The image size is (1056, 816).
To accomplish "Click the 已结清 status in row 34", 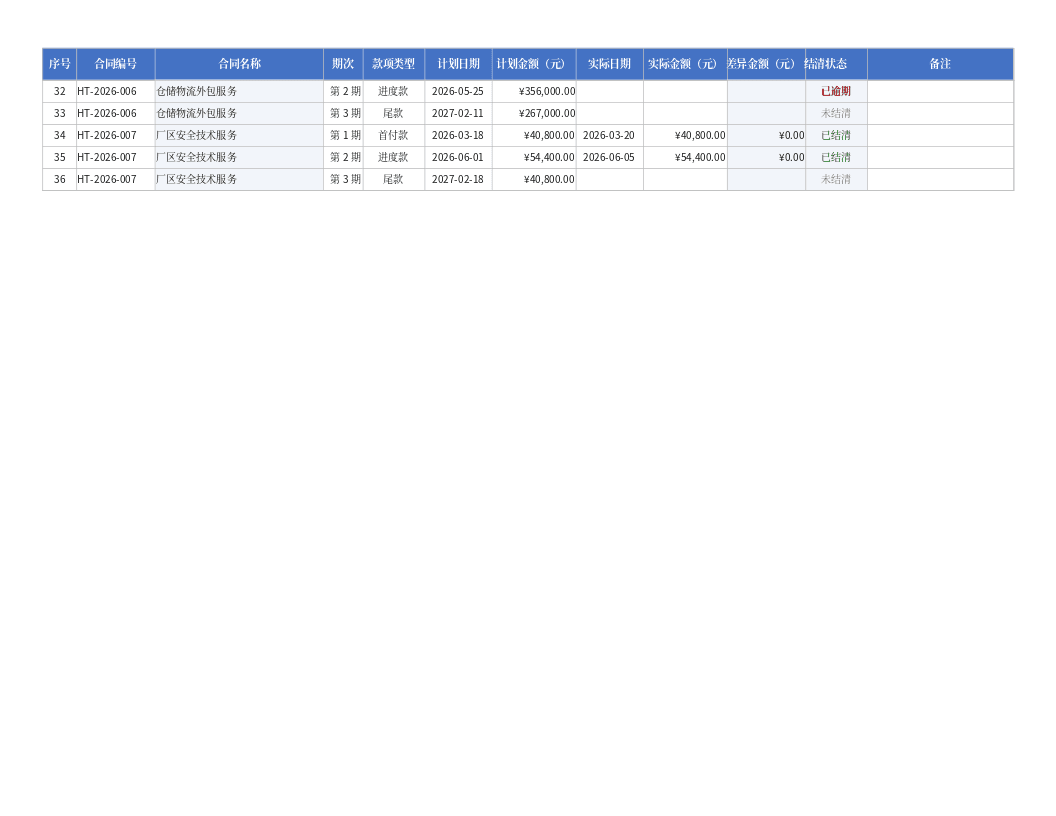I will coord(836,135).
